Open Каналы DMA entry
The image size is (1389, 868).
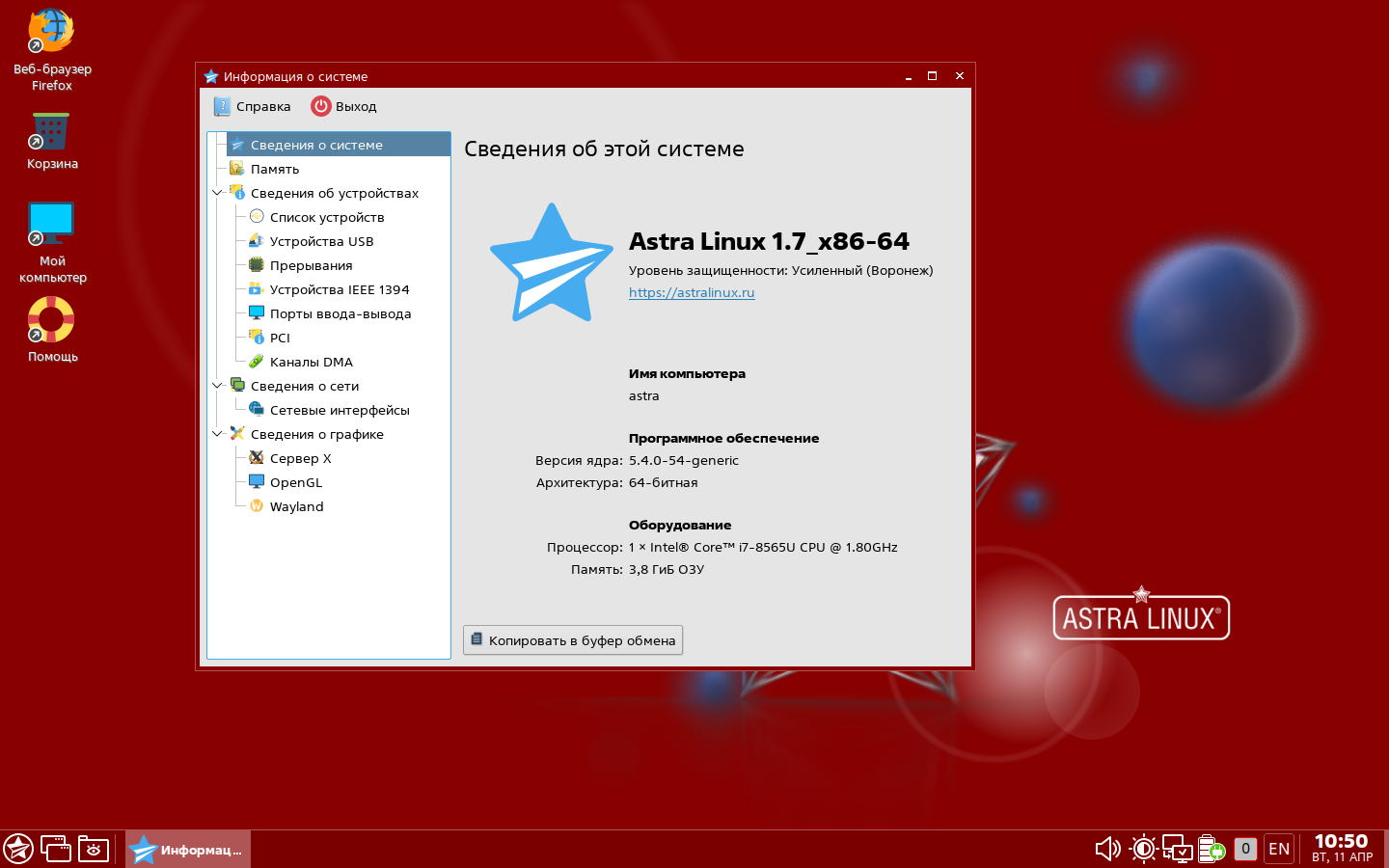312,362
